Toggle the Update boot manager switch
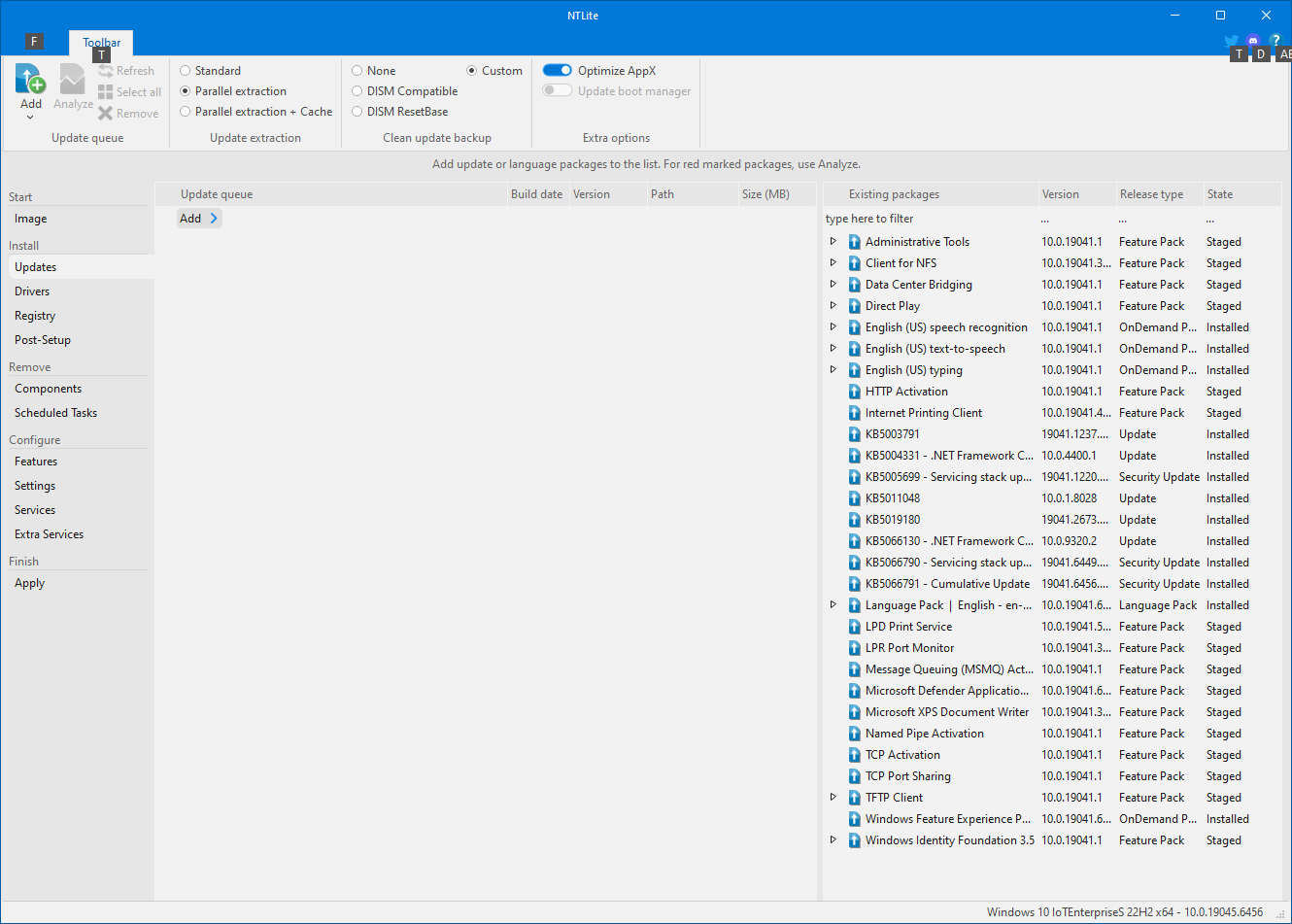Image resolution: width=1292 pixels, height=924 pixels. tap(557, 90)
